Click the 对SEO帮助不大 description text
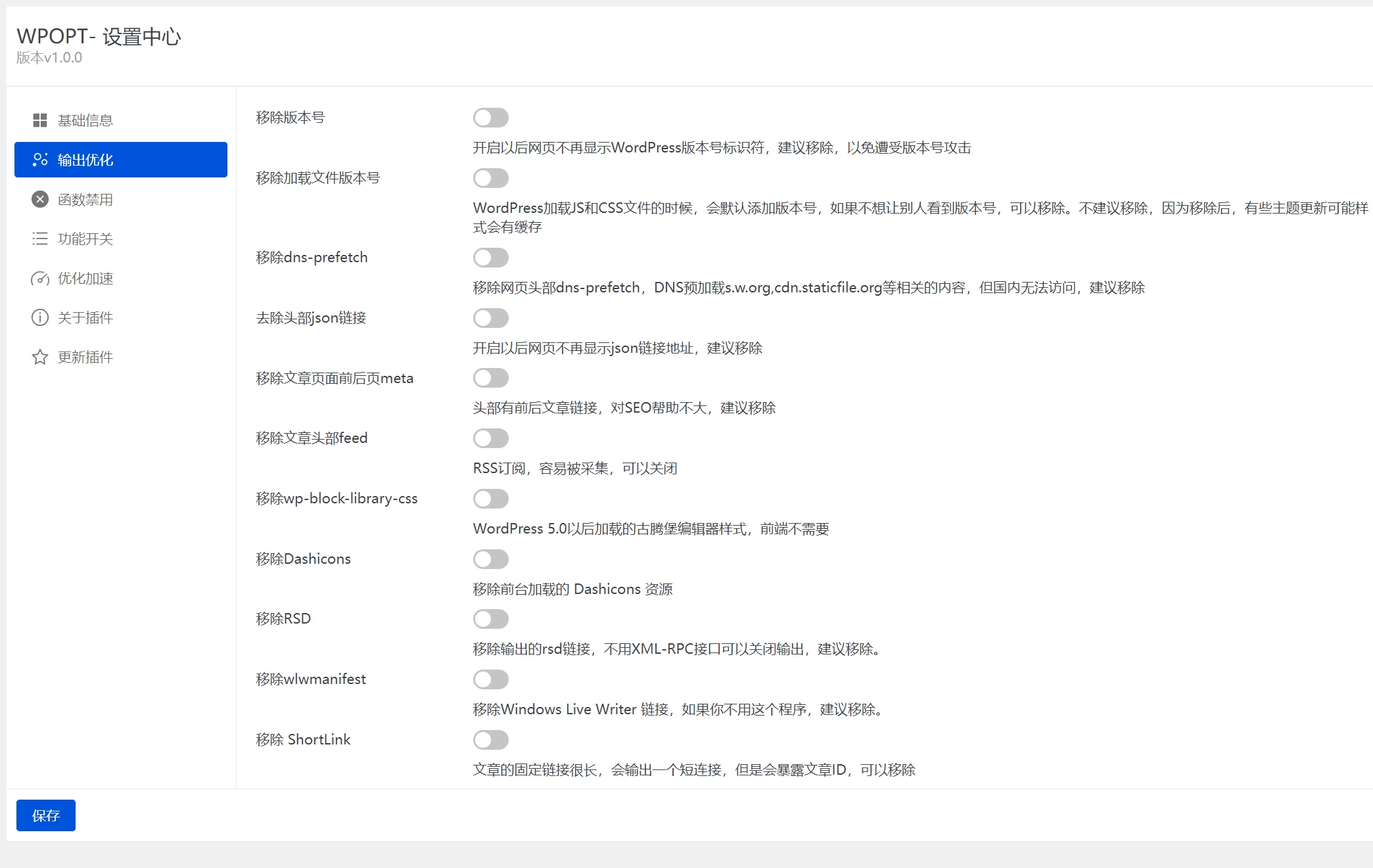Viewport: 1373px width, 868px height. pyautogui.click(x=624, y=408)
